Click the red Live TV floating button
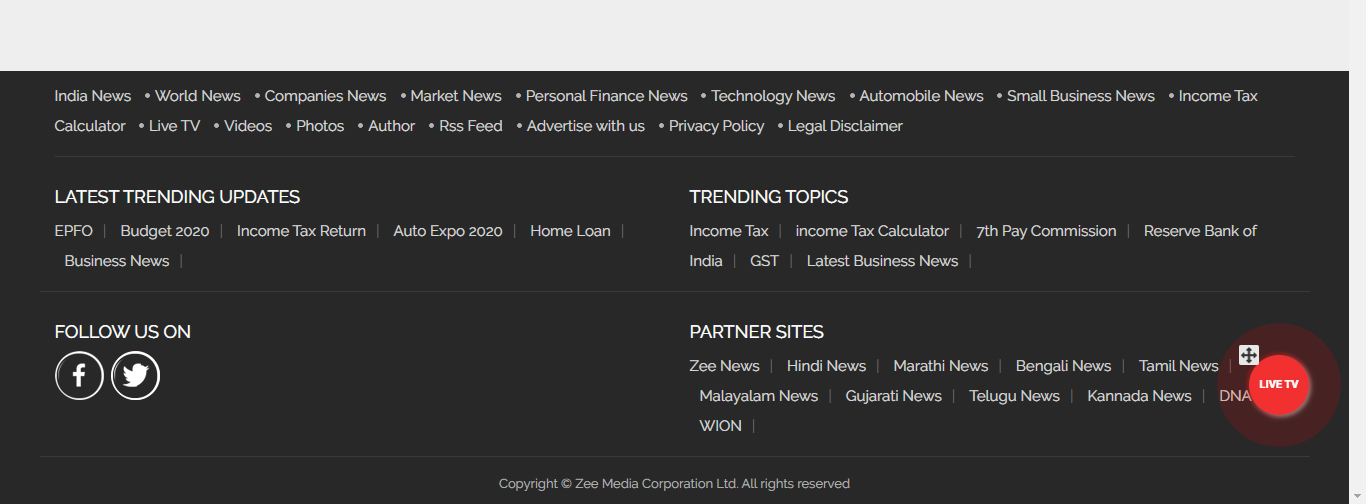1366x504 pixels. [1279, 385]
